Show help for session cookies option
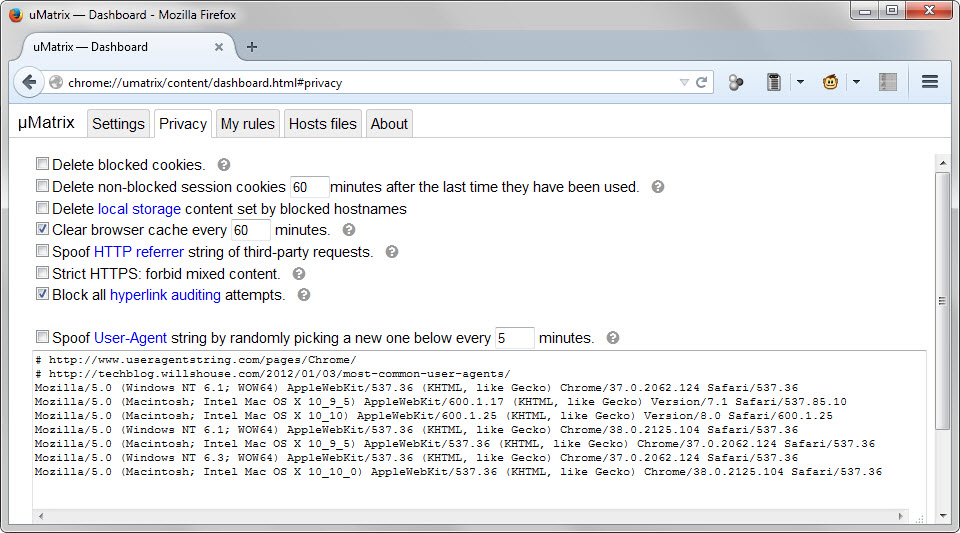This screenshot has width=960, height=533. 658,187
